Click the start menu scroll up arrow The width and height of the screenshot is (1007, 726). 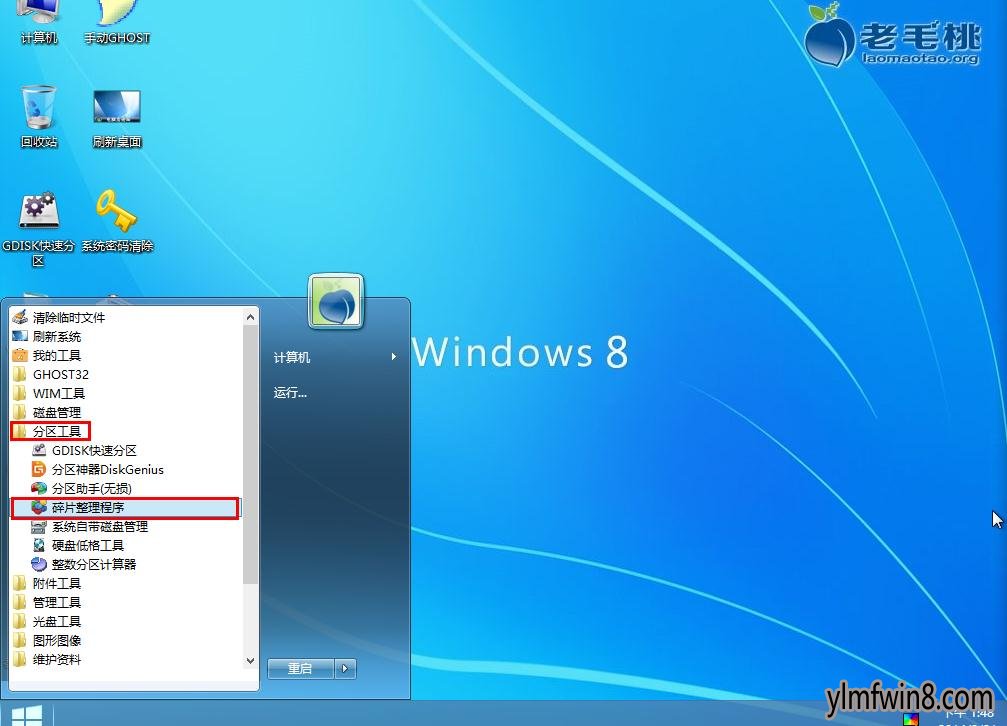coord(250,317)
